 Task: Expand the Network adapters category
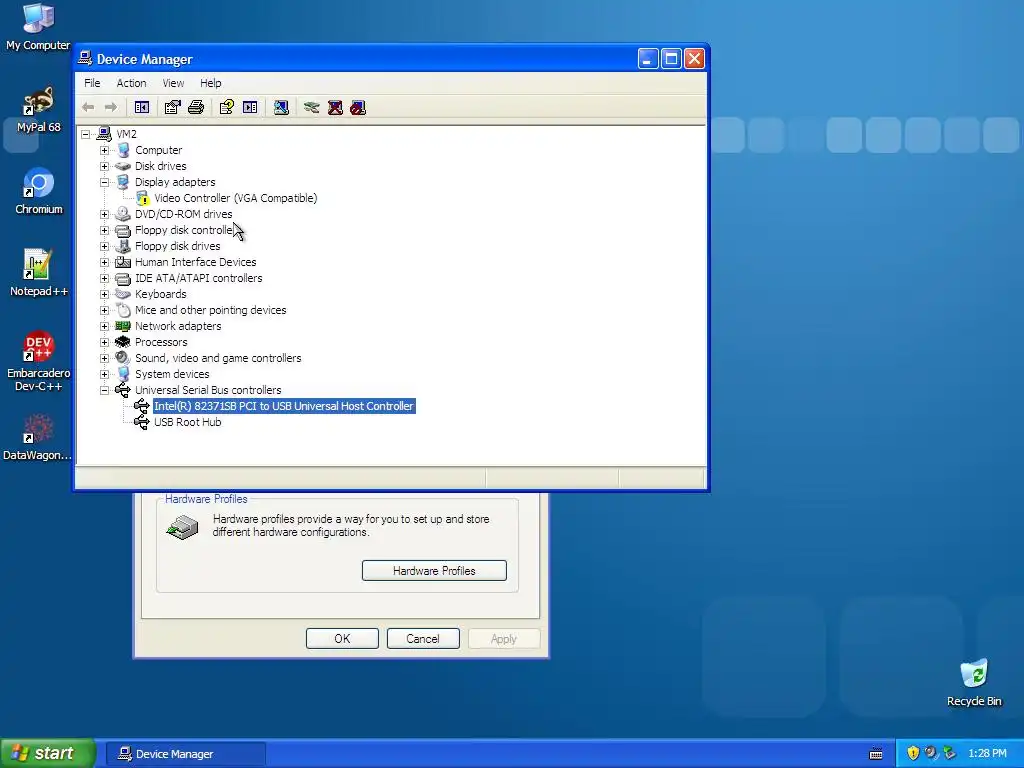pos(104,327)
